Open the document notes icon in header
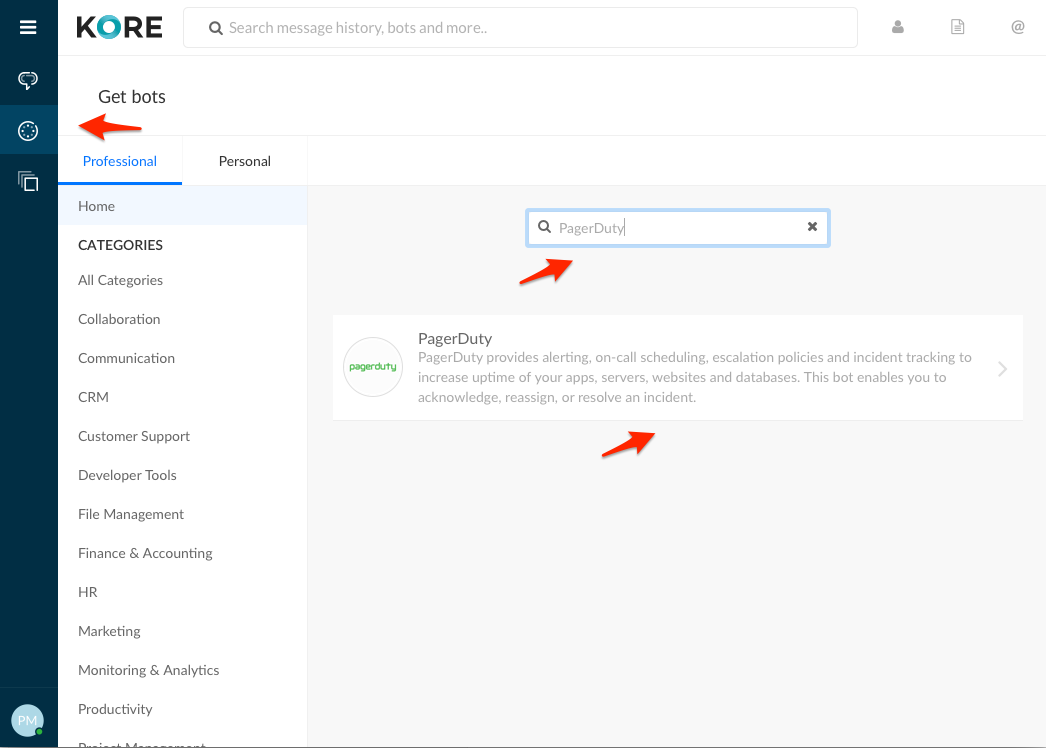The image size is (1046, 748). (957, 27)
